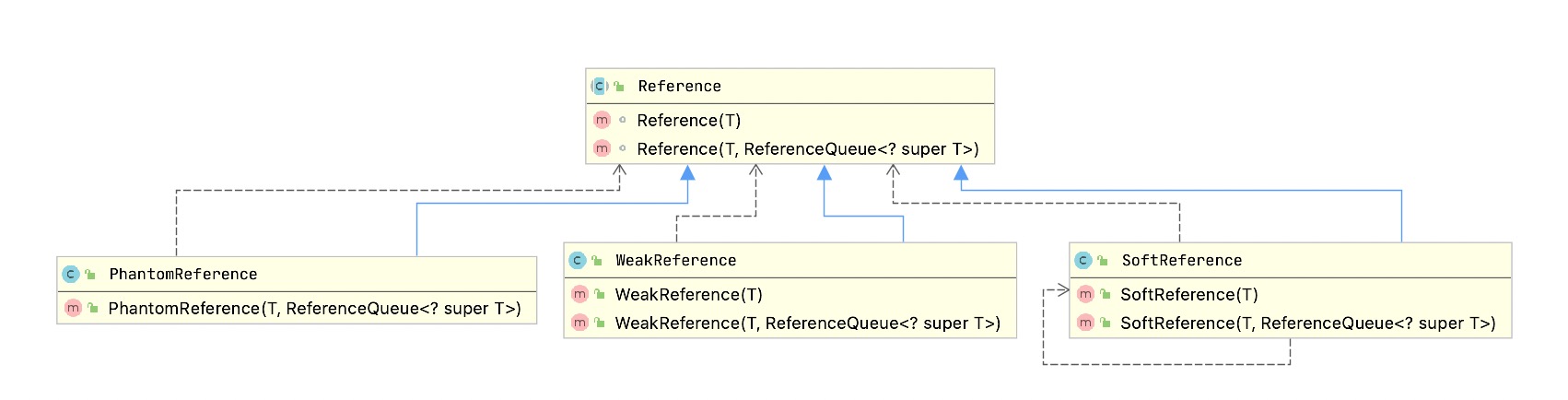Click the method icon beside SoftReference(T)
Image resolution: width=1568 pixels, height=400 pixels.
click(x=1085, y=294)
